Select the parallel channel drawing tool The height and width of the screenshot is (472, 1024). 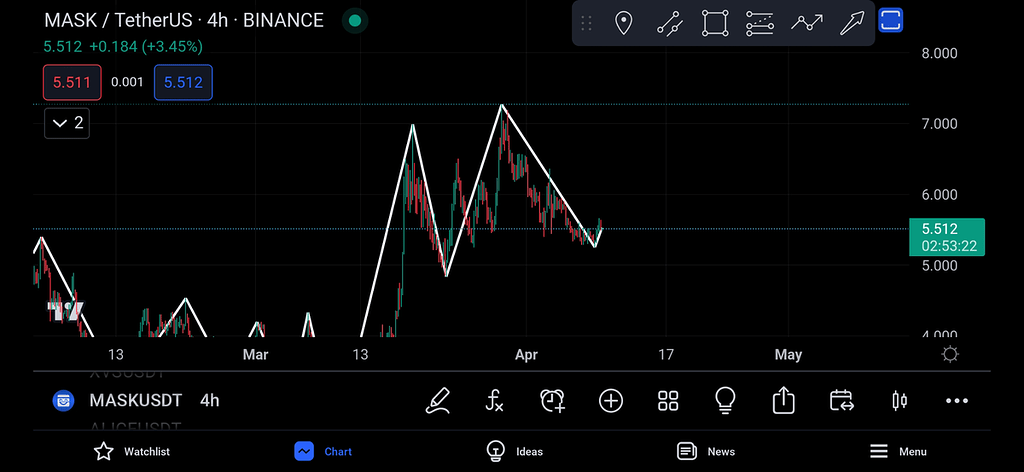click(669, 23)
